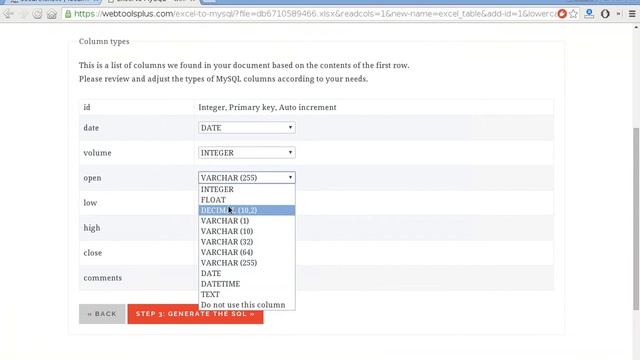Open the volume column type dropdown
This screenshot has width=640, height=360.
click(x=247, y=153)
